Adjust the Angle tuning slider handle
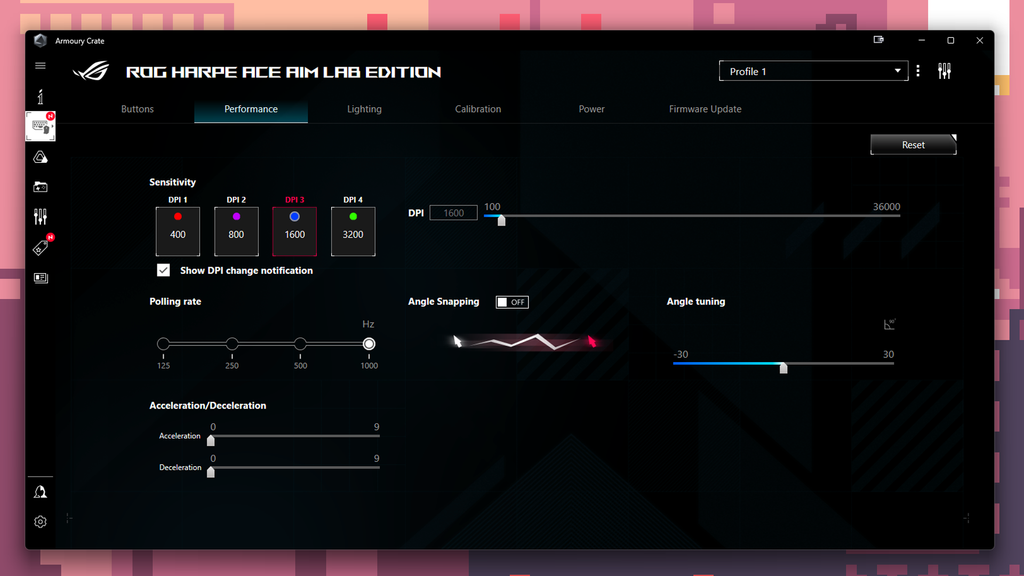This screenshot has width=1024, height=576. [x=784, y=367]
